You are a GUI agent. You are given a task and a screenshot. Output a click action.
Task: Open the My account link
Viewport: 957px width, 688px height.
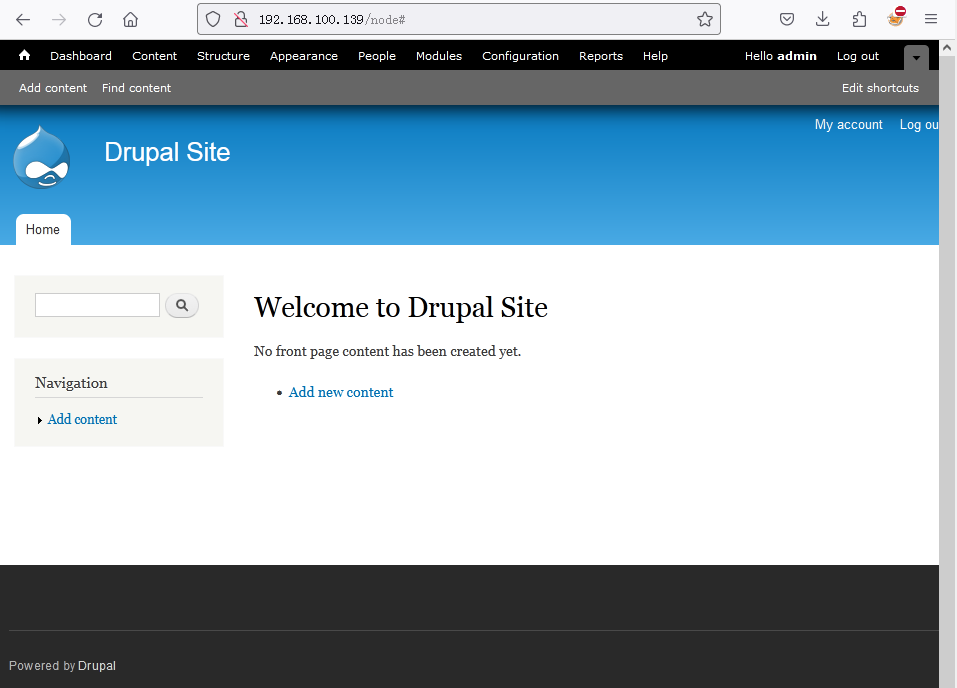click(848, 125)
